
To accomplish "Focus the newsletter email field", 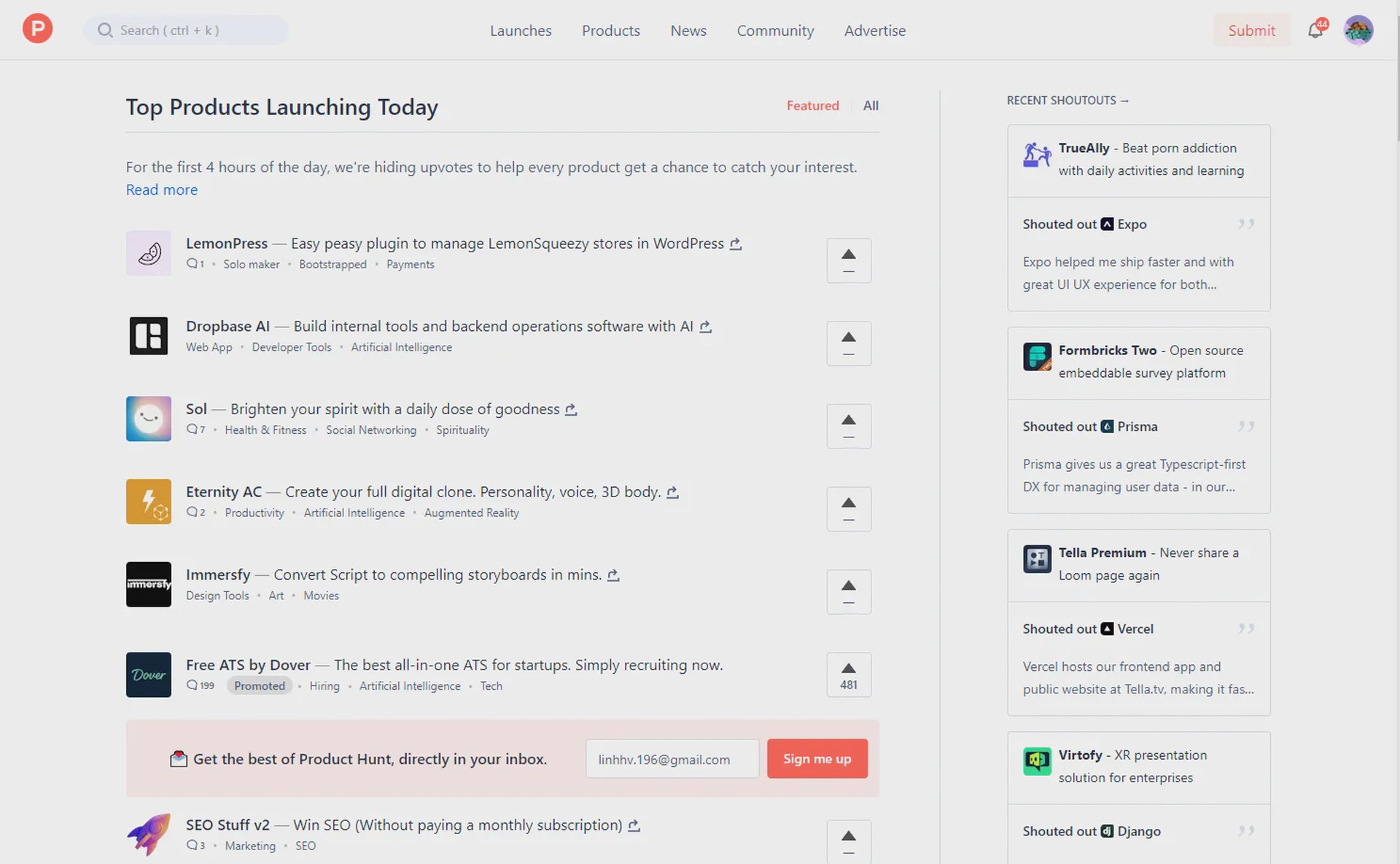I will 672,759.
